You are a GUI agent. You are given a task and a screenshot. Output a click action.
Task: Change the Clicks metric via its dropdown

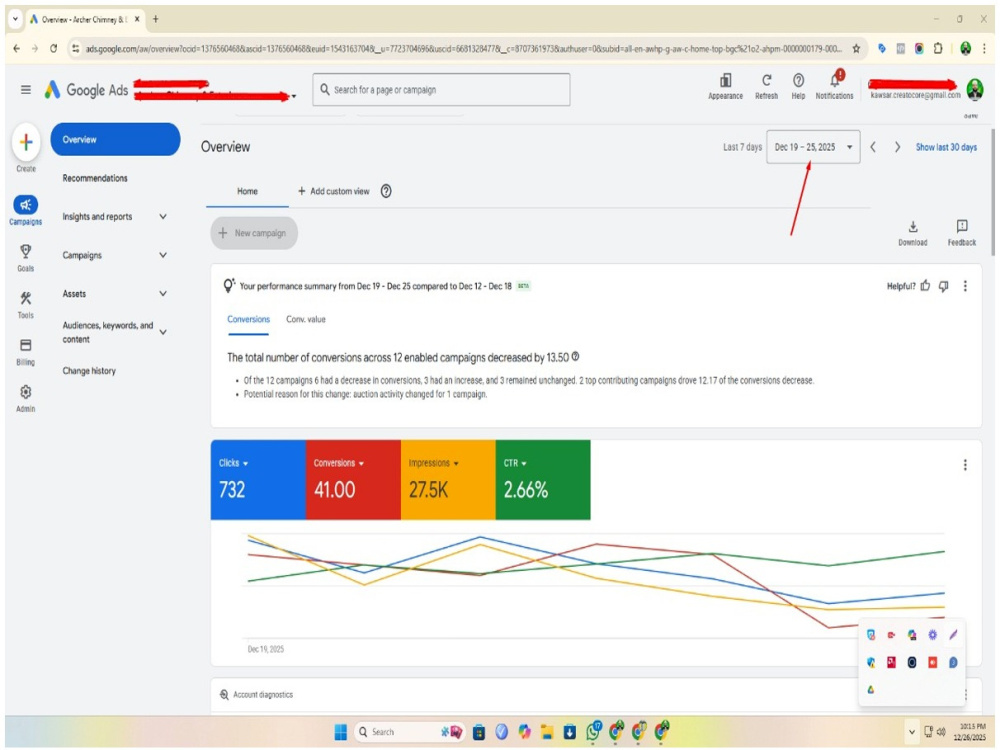(246, 464)
